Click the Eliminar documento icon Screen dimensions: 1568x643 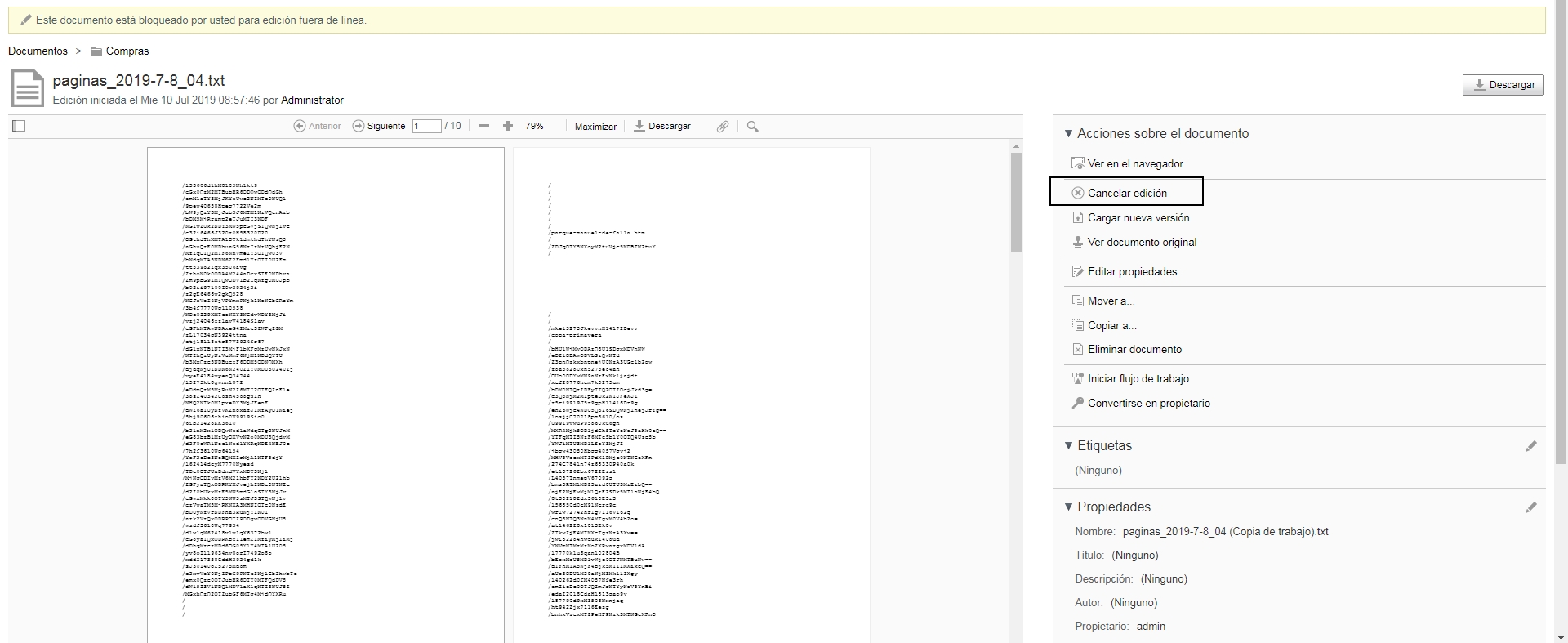click(x=1077, y=349)
